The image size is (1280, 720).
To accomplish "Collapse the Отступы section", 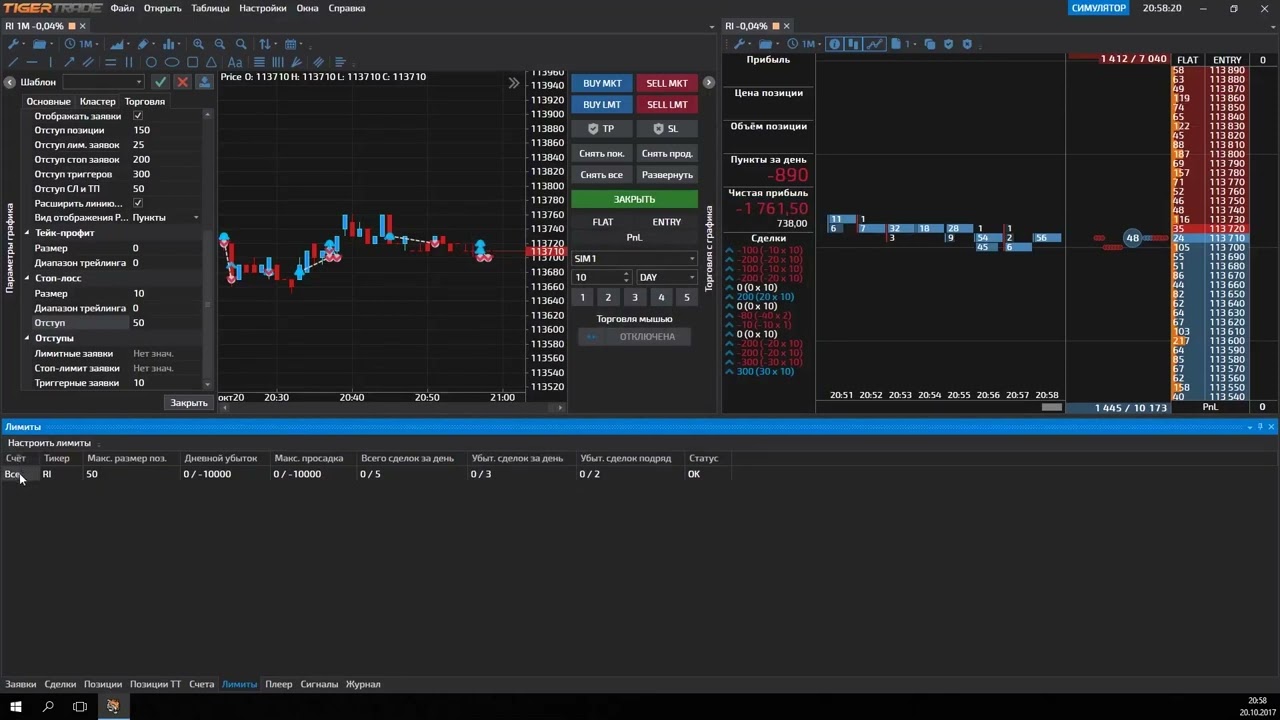I will pos(27,338).
